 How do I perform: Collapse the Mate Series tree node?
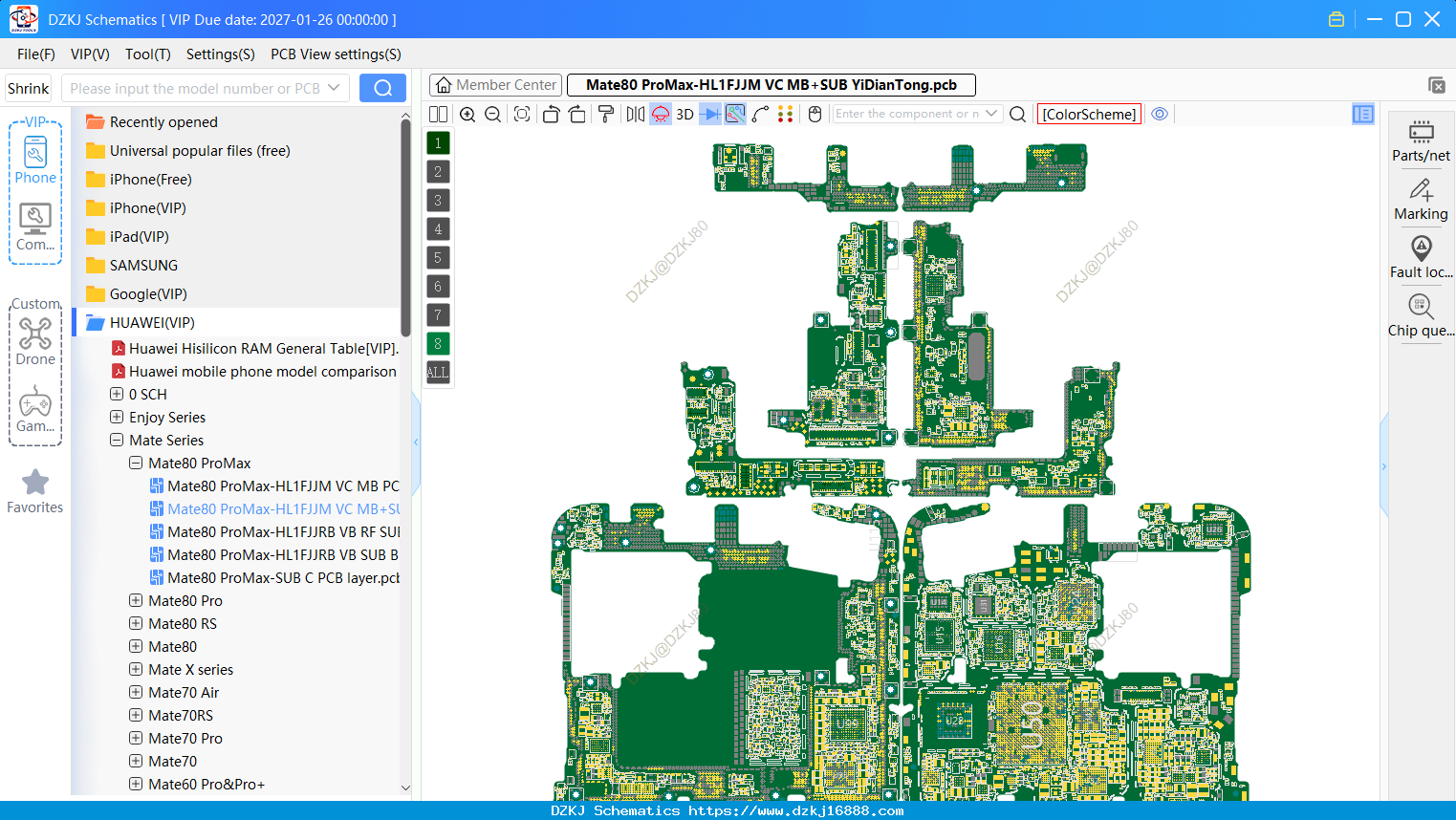tap(117, 440)
